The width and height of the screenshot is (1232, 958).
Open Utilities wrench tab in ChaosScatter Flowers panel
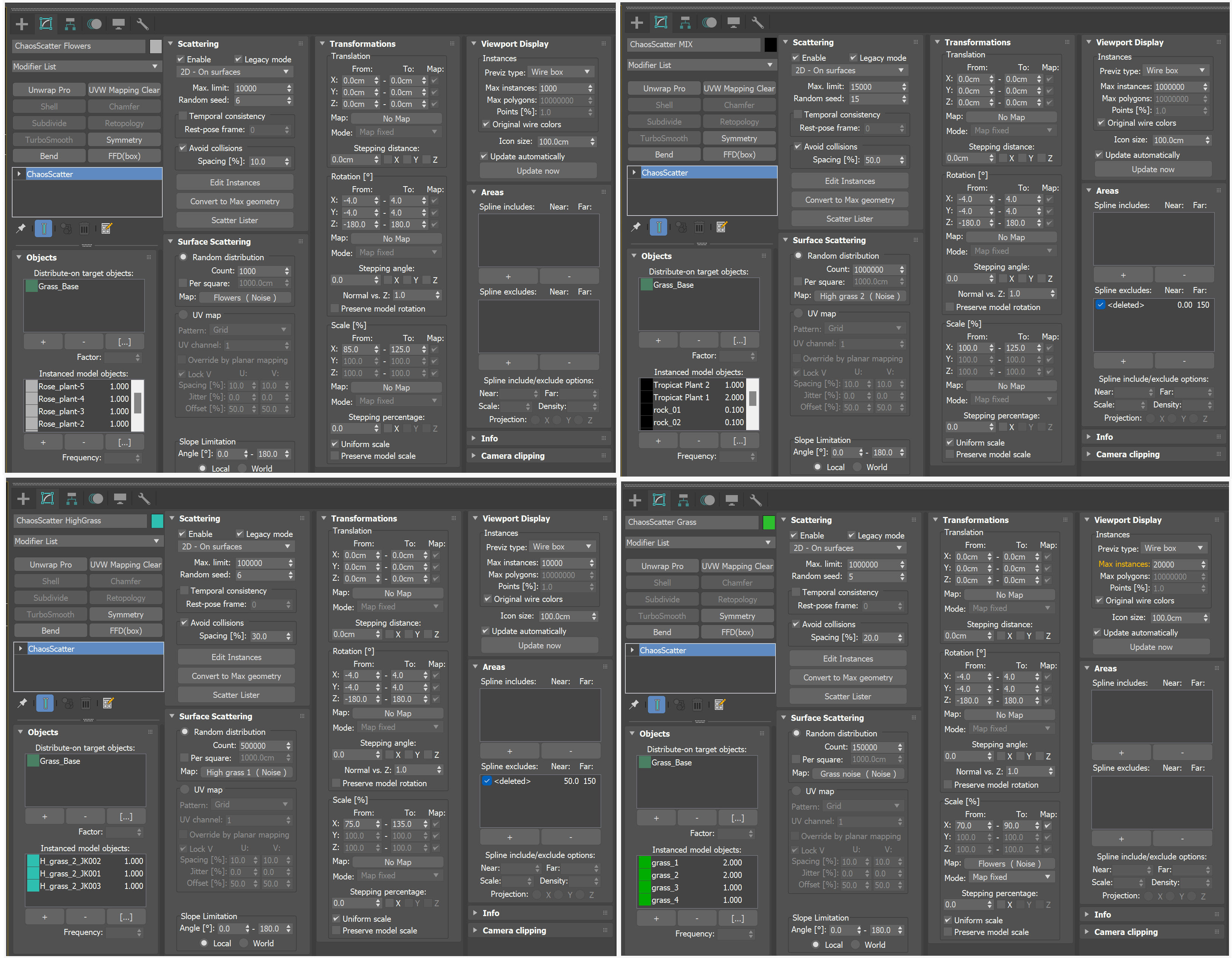(142, 24)
